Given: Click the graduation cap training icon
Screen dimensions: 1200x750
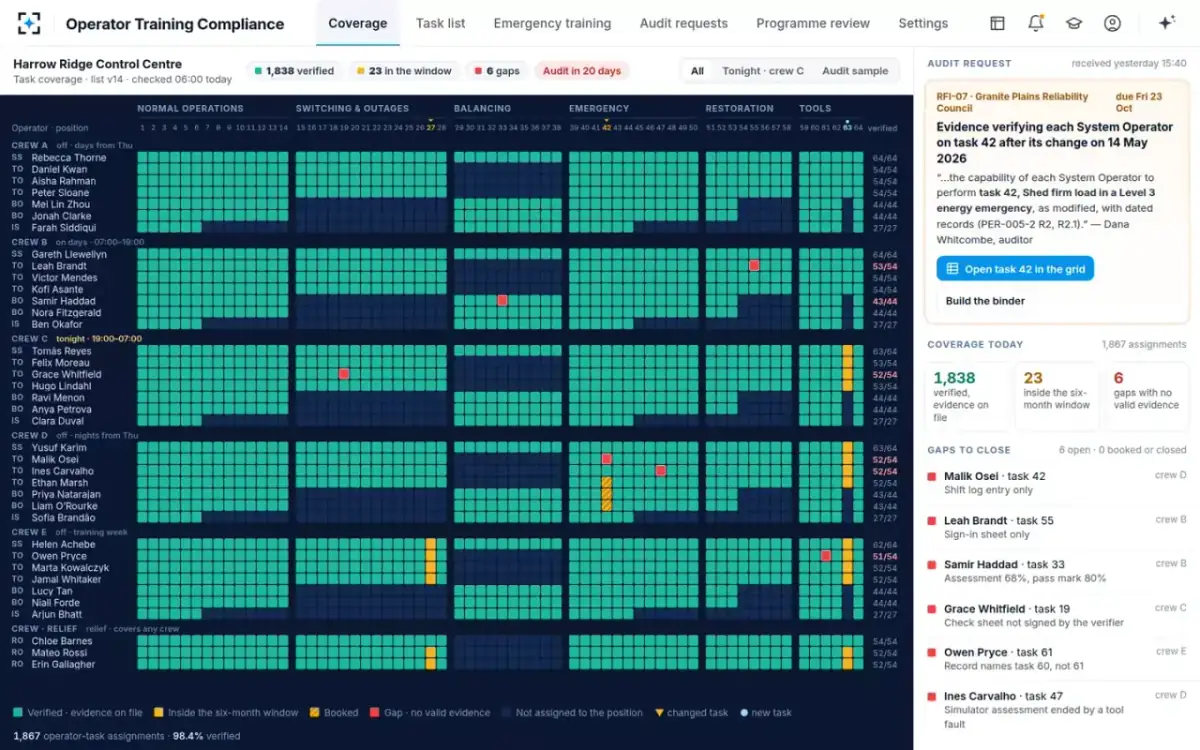Looking at the screenshot, I should [1073, 23].
